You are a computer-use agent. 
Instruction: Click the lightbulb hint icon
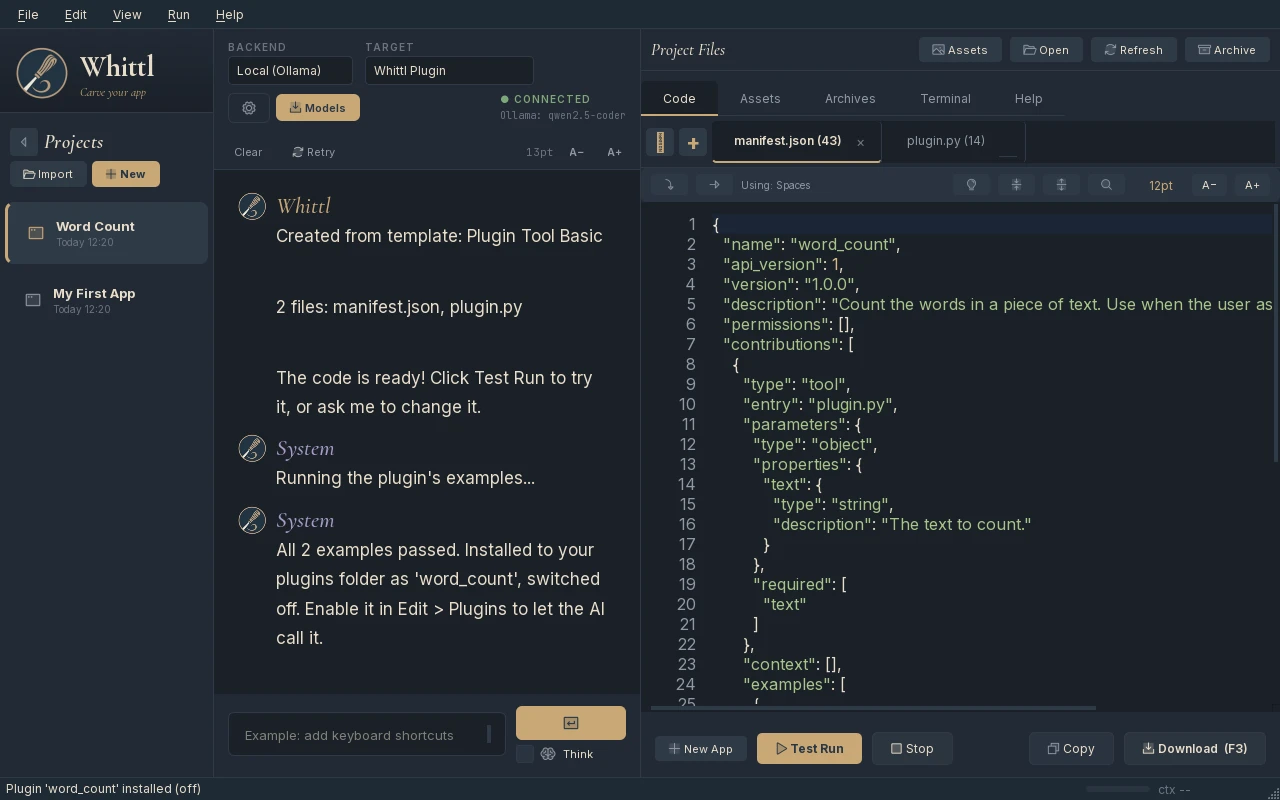tap(971, 185)
